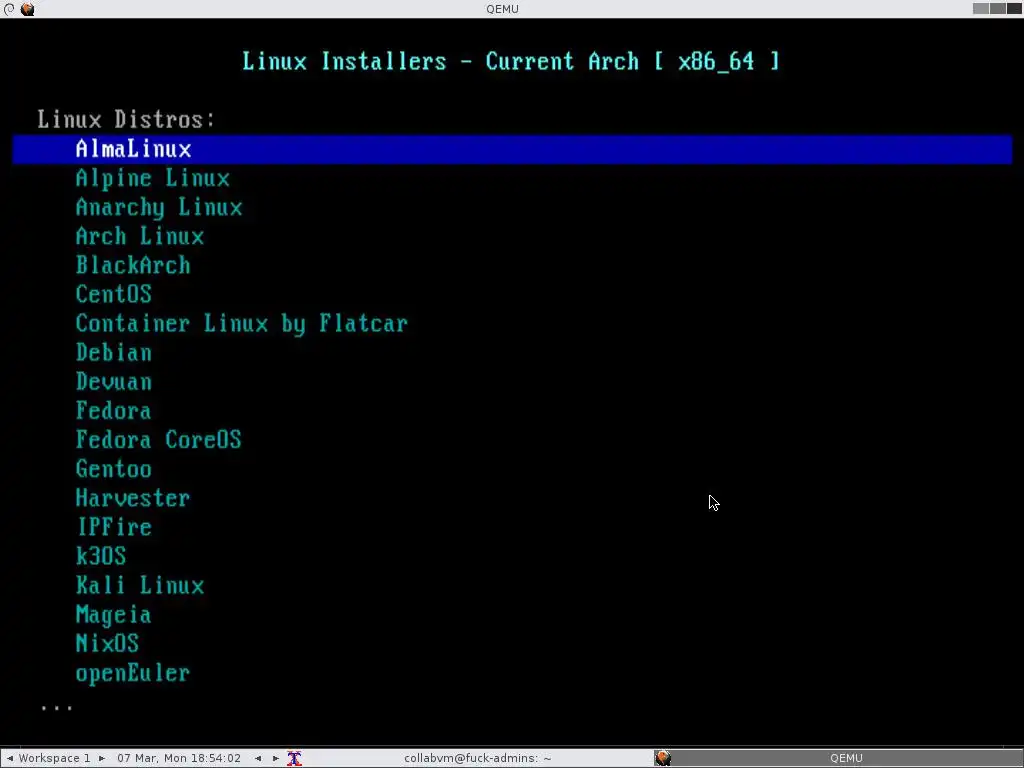Focus the QEMU task in the taskbar
1024x768 pixels.
pos(837,758)
